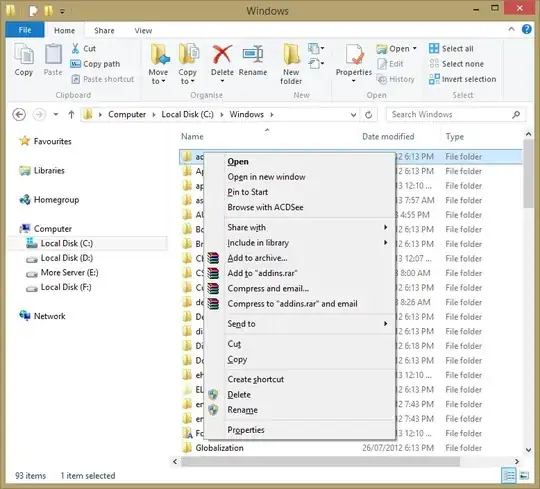Click the search magnifier icon
Viewport: 540px width, 489px height.
coord(516,114)
